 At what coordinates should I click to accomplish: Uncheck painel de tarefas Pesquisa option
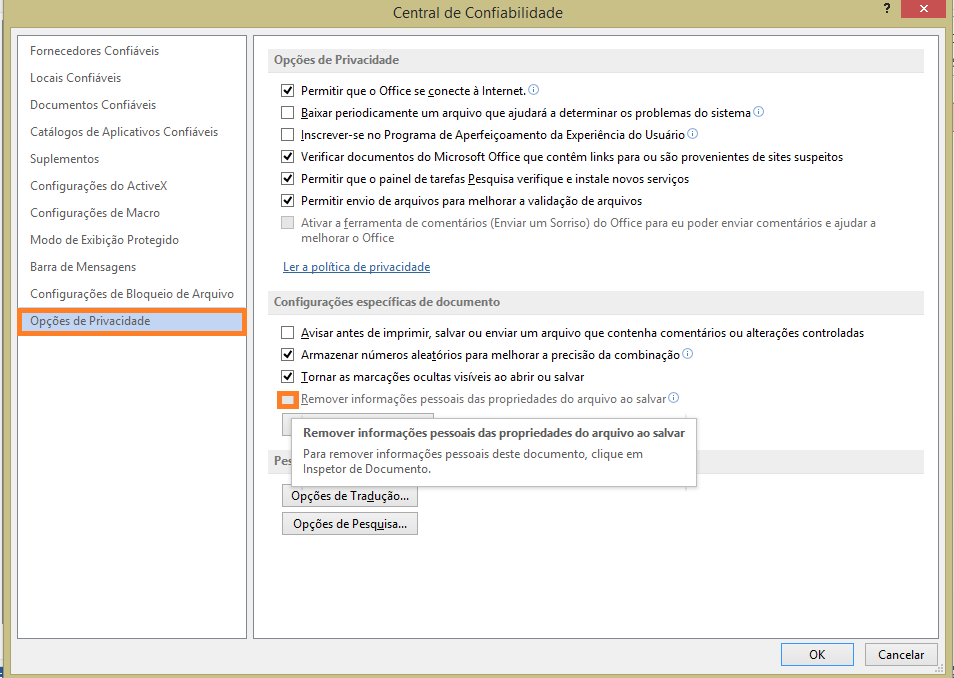point(287,178)
